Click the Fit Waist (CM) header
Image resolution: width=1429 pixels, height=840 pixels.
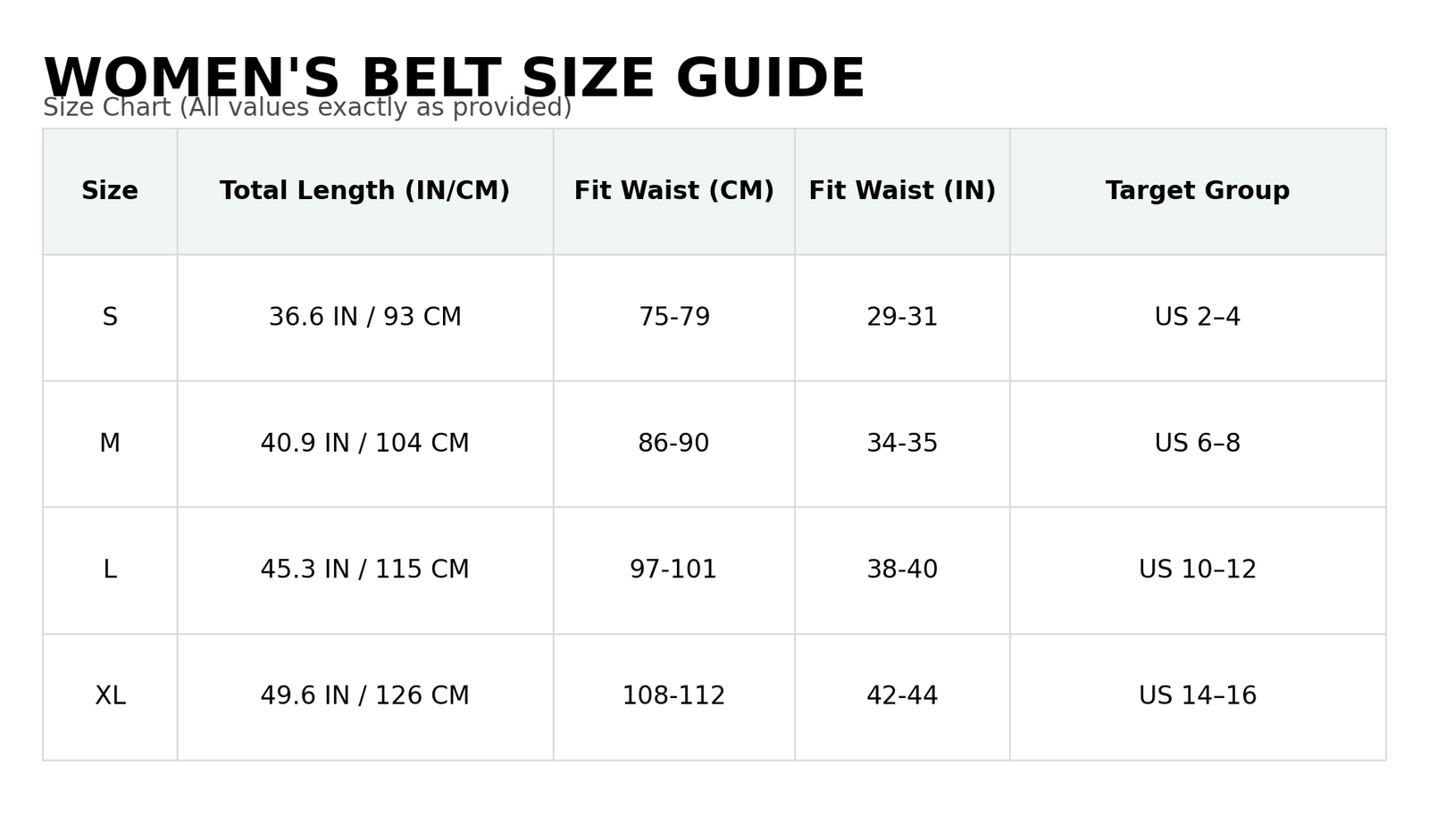pyautogui.click(x=673, y=191)
